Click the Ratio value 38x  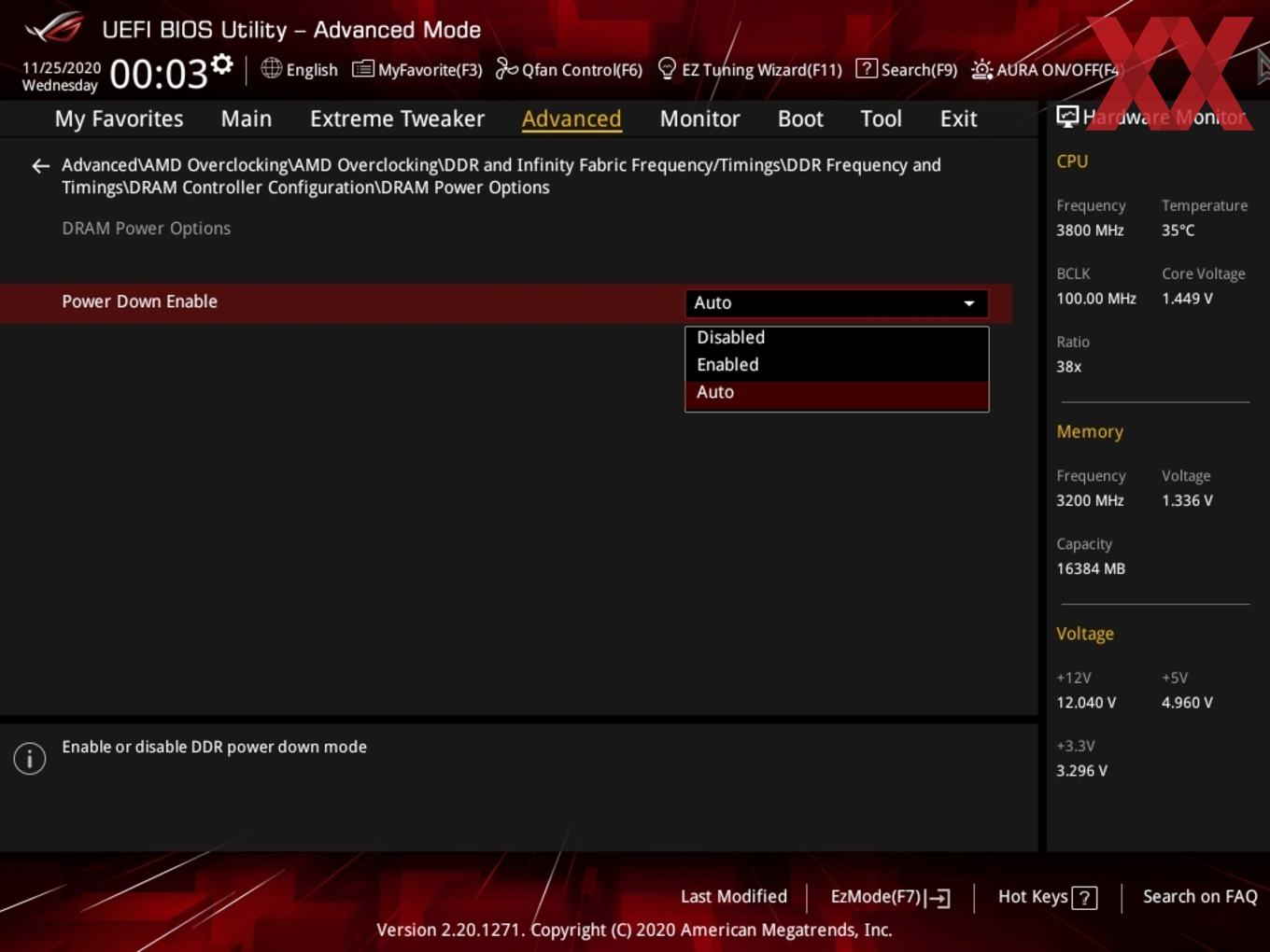pos(1068,367)
